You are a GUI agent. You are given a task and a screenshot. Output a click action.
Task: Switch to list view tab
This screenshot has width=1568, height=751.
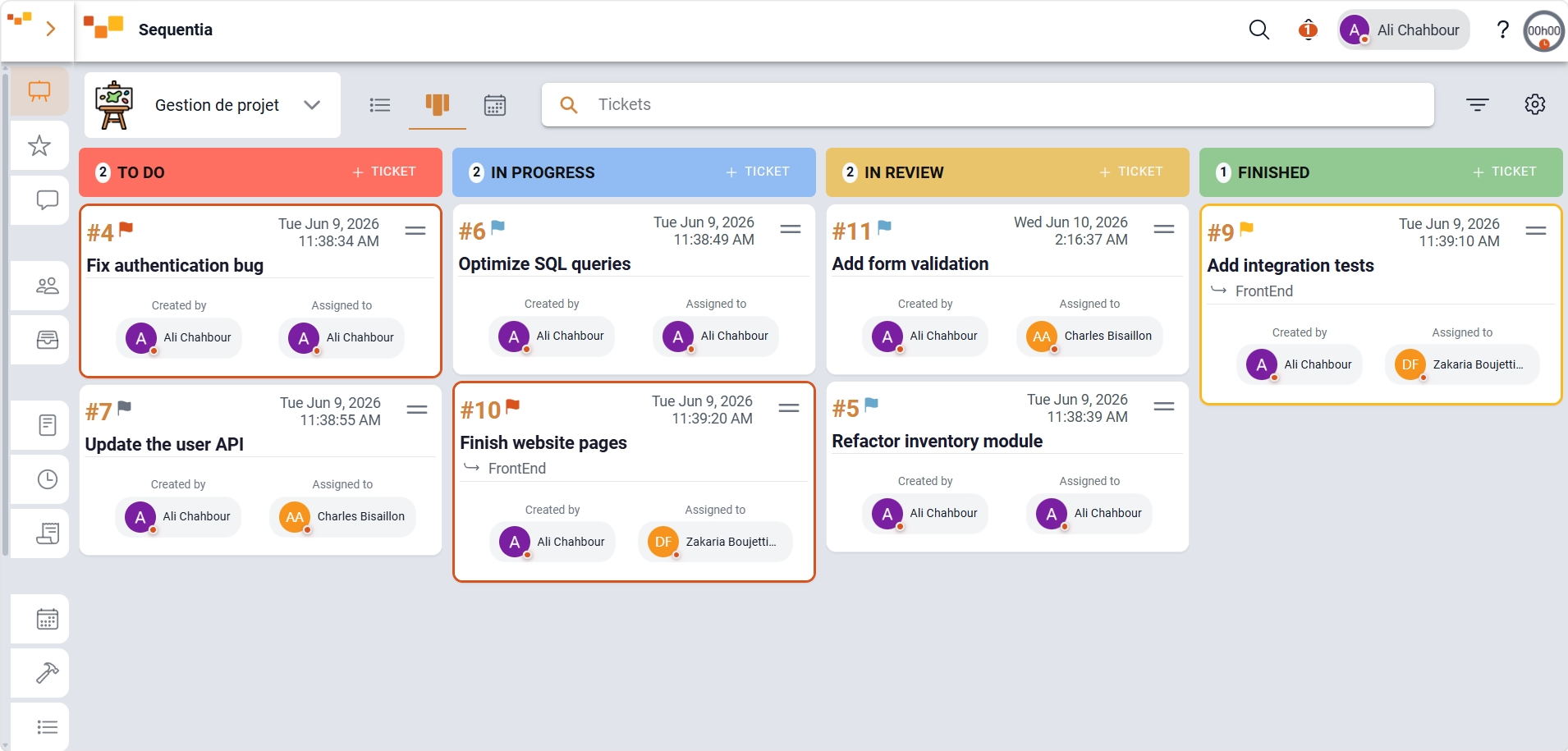(380, 105)
